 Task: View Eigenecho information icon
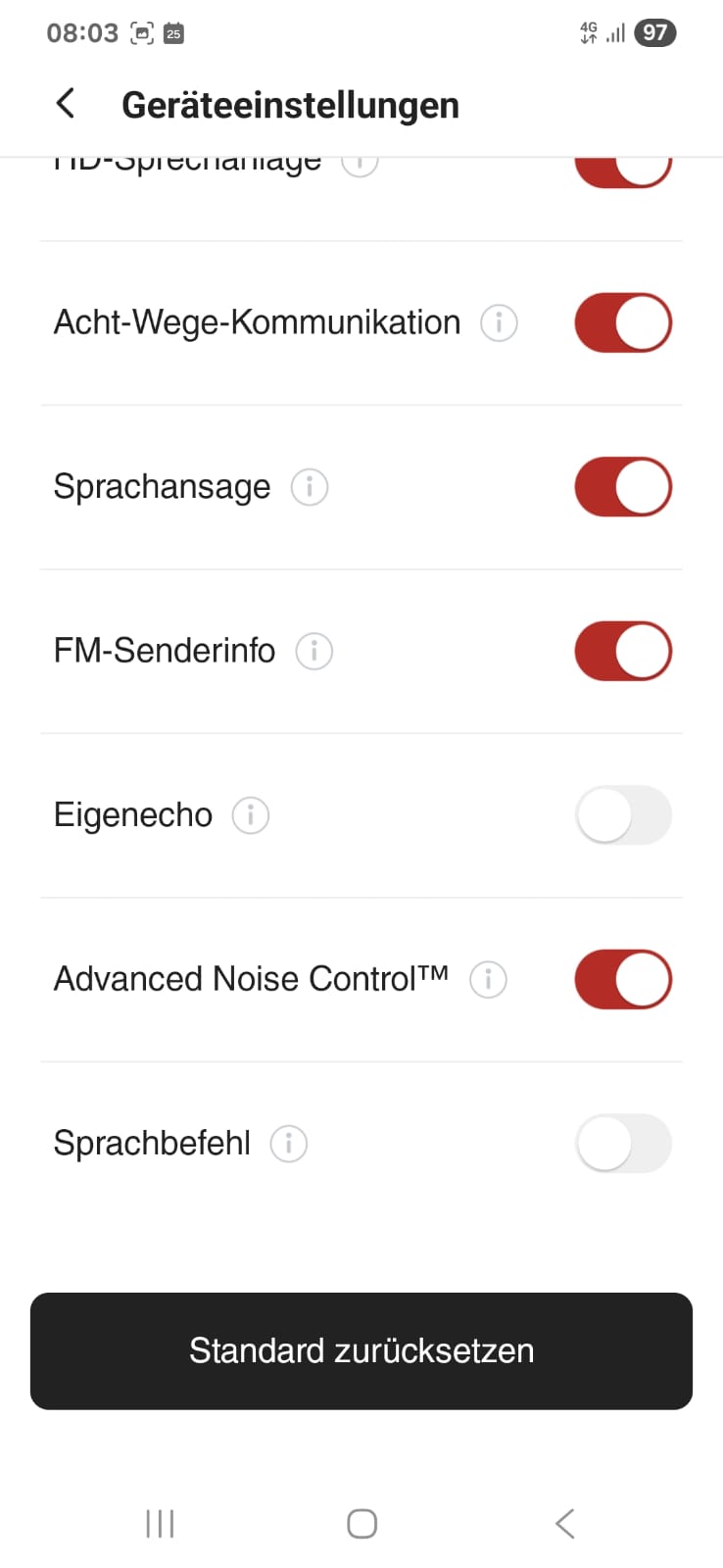point(250,815)
